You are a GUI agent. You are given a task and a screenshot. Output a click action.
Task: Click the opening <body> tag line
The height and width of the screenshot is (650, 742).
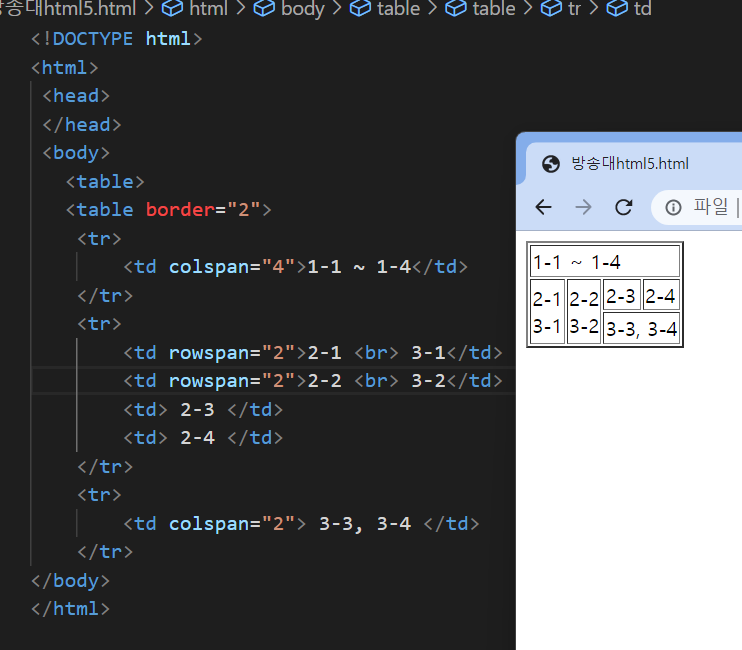coord(76,153)
